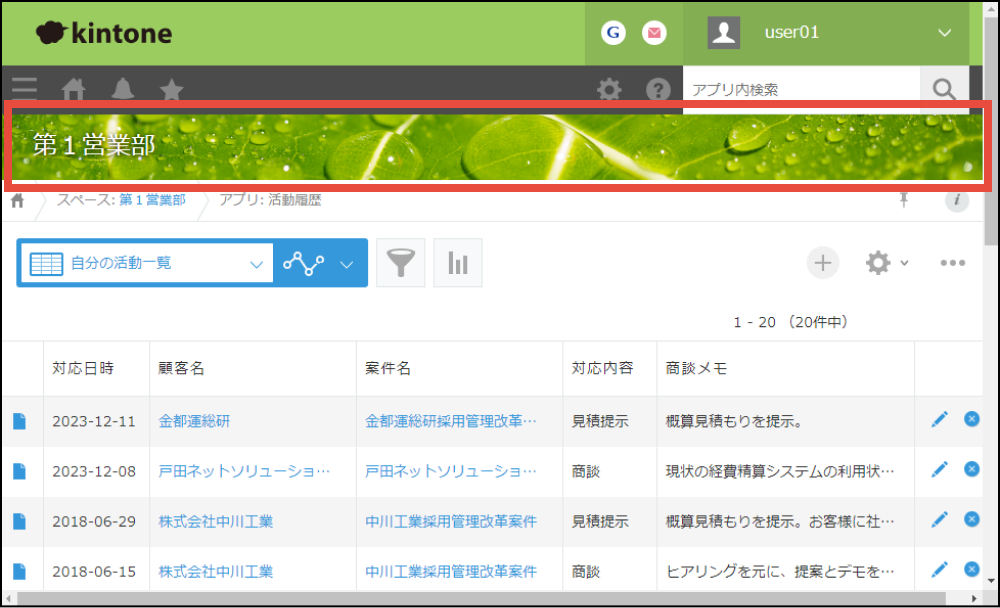Image resolution: width=1000 pixels, height=608 pixels.
Task: Edit the 2023-12-11 record with pencil
Action: click(x=939, y=419)
